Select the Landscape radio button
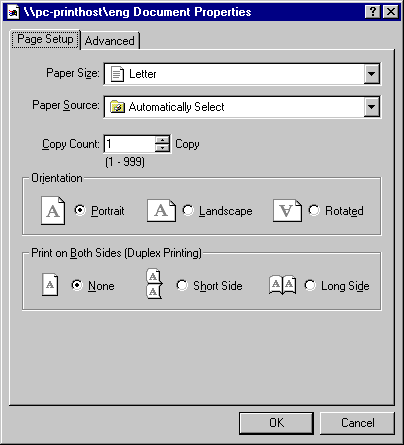The image size is (404, 445). 188,210
